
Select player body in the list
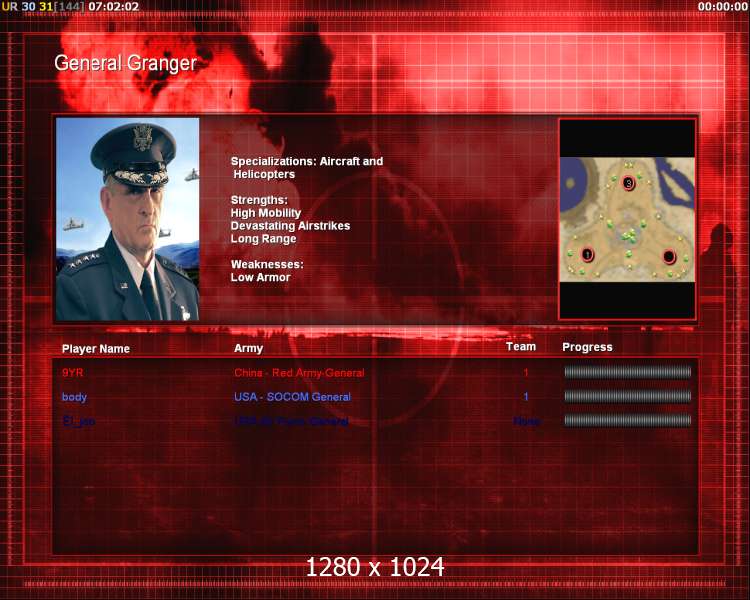click(74, 397)
